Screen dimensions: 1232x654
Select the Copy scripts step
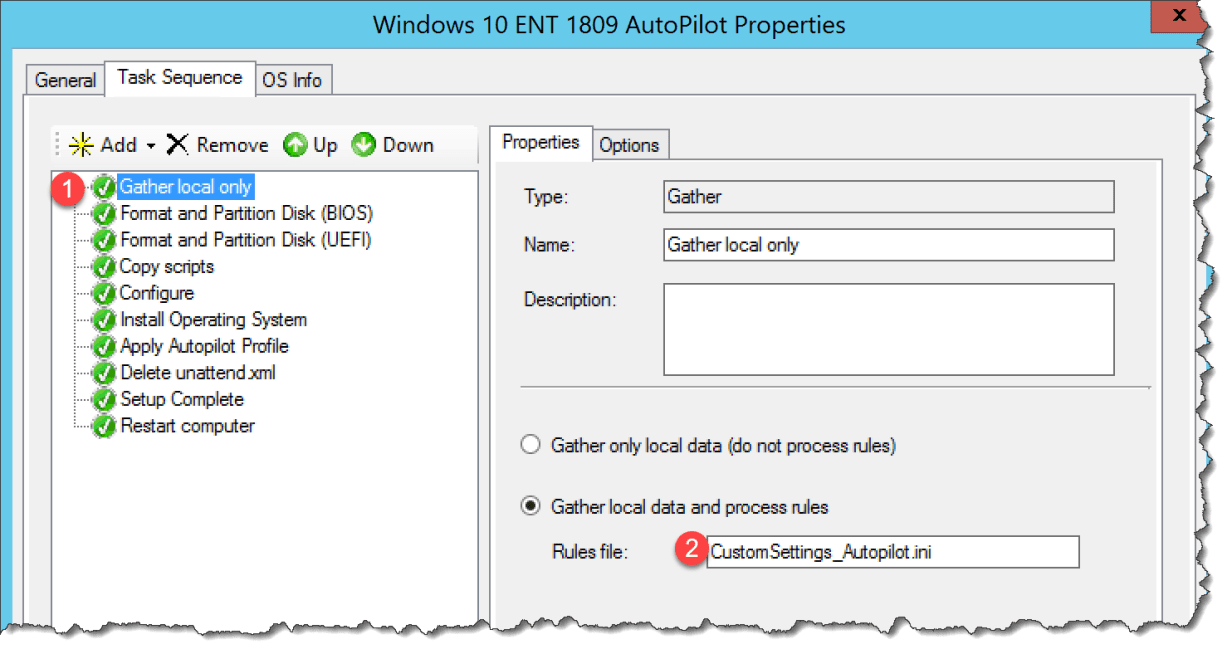pos(167,266)
